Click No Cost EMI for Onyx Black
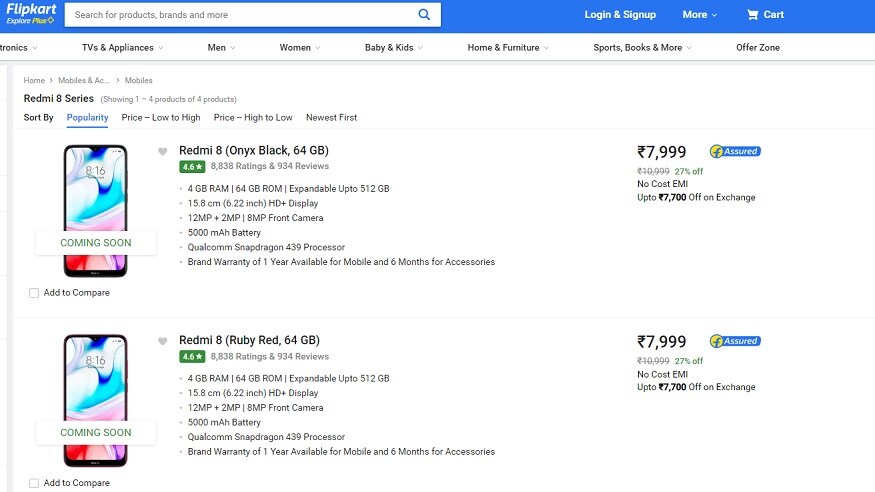 (662, 184)
